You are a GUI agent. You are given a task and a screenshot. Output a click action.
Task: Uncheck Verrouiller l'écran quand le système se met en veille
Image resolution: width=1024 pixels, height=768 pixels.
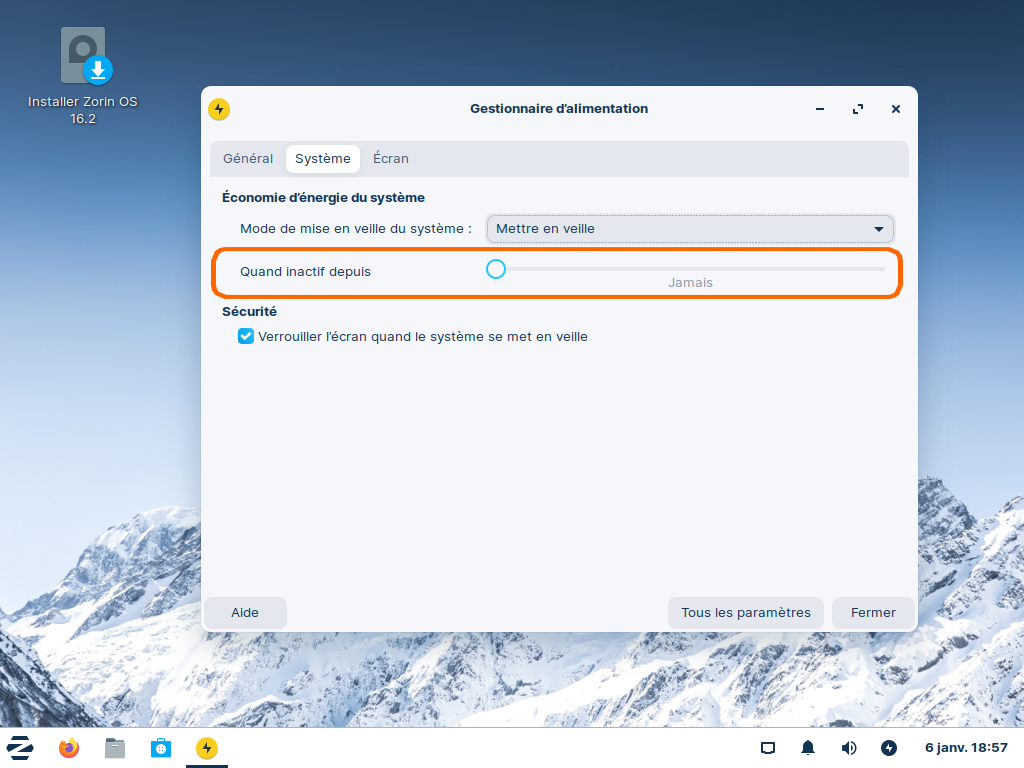246,337
